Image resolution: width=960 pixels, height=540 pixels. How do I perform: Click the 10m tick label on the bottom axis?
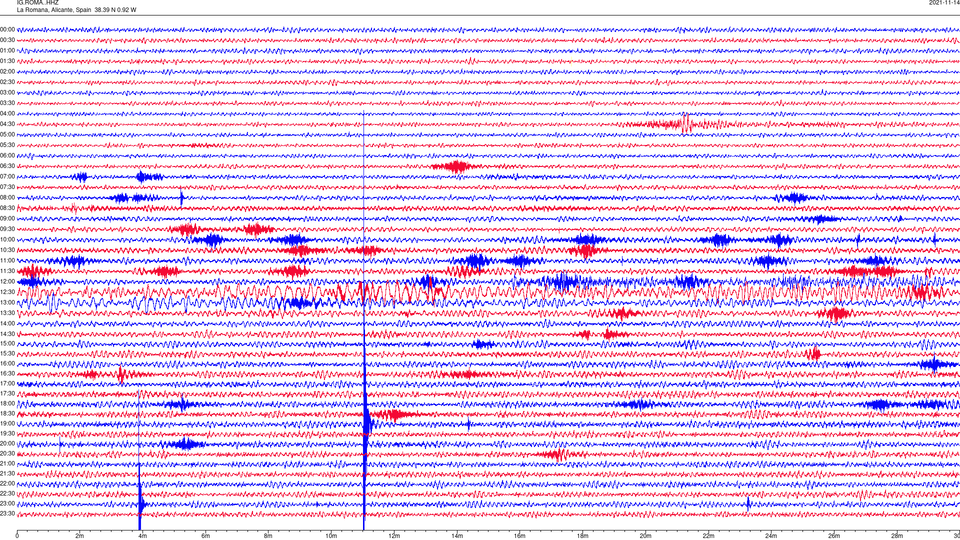point(331,536)
